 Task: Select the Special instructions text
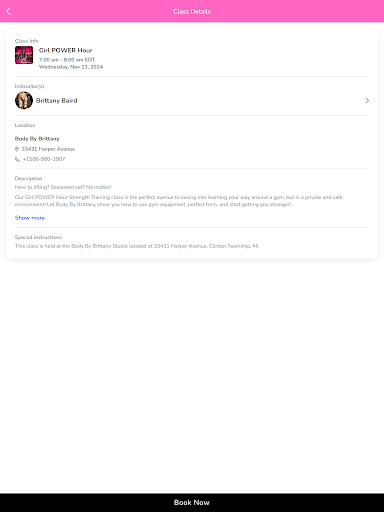(x=137, y=246)
